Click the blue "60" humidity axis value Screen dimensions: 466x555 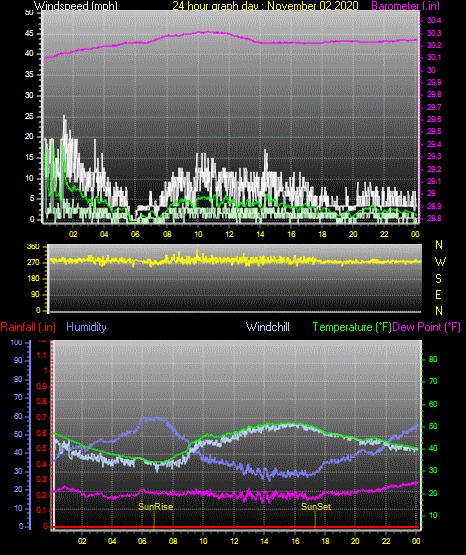click(x=18, y=417)
